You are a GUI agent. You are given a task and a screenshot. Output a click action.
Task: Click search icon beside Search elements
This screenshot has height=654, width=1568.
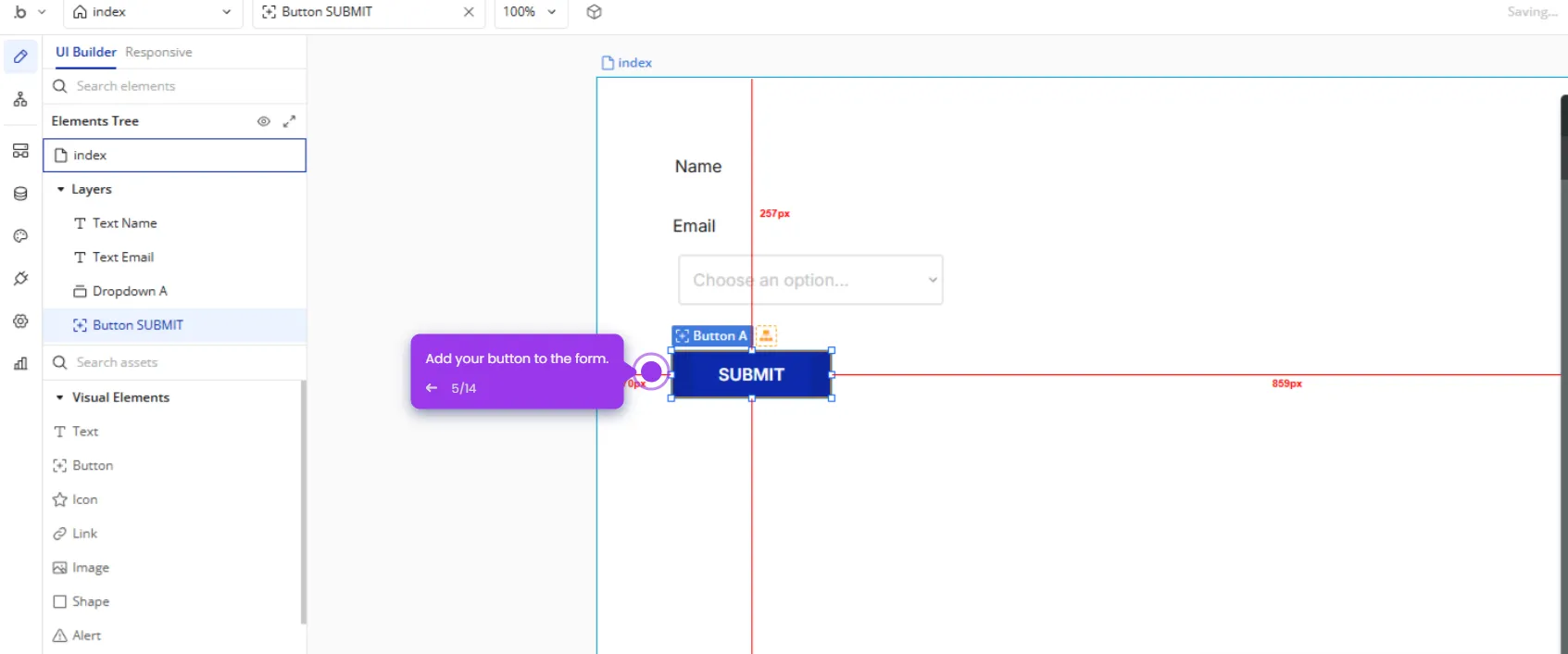[x=60, y=86]
